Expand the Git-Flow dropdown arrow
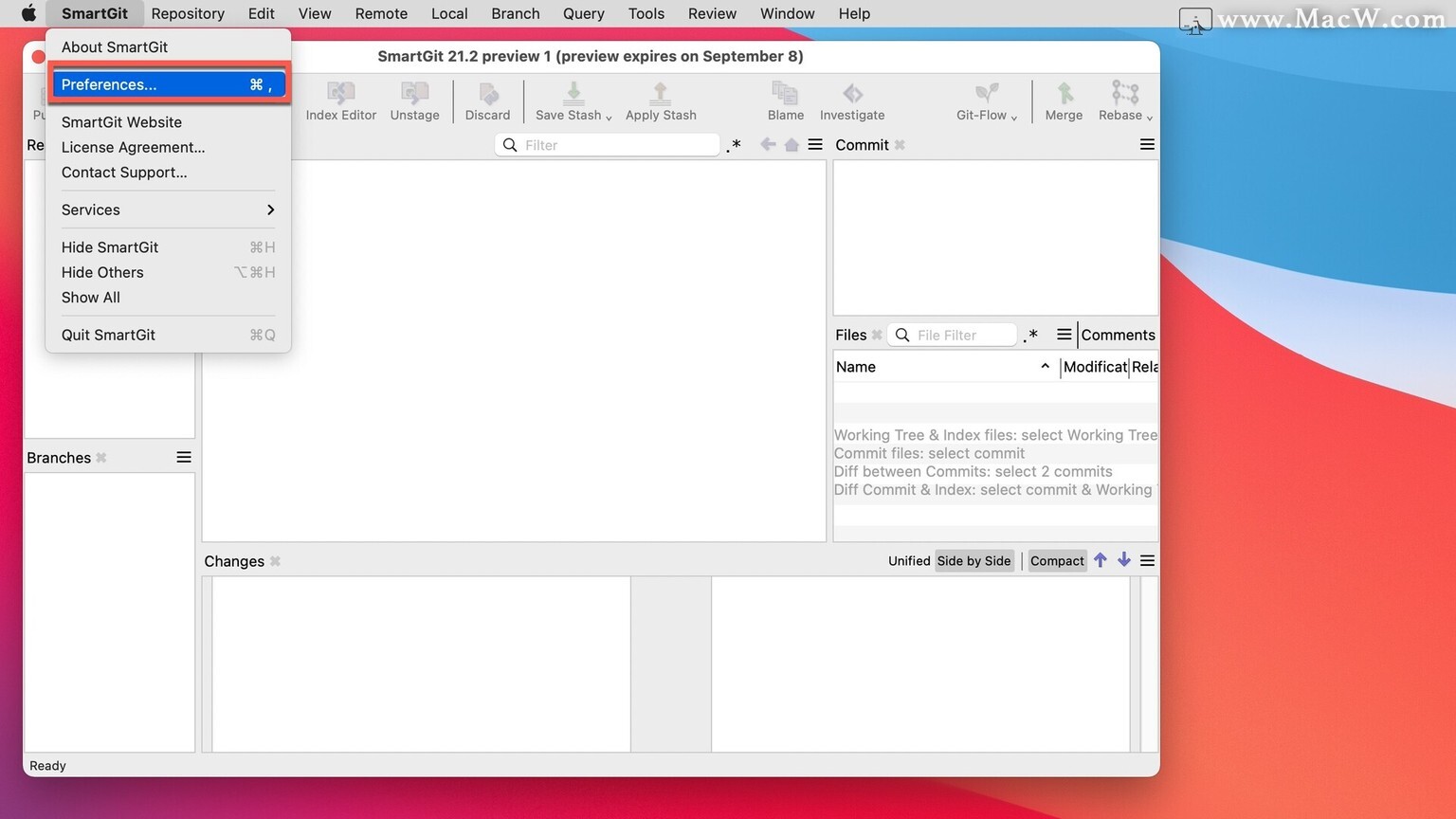The image size is (1456, 819). [1014, 117]
